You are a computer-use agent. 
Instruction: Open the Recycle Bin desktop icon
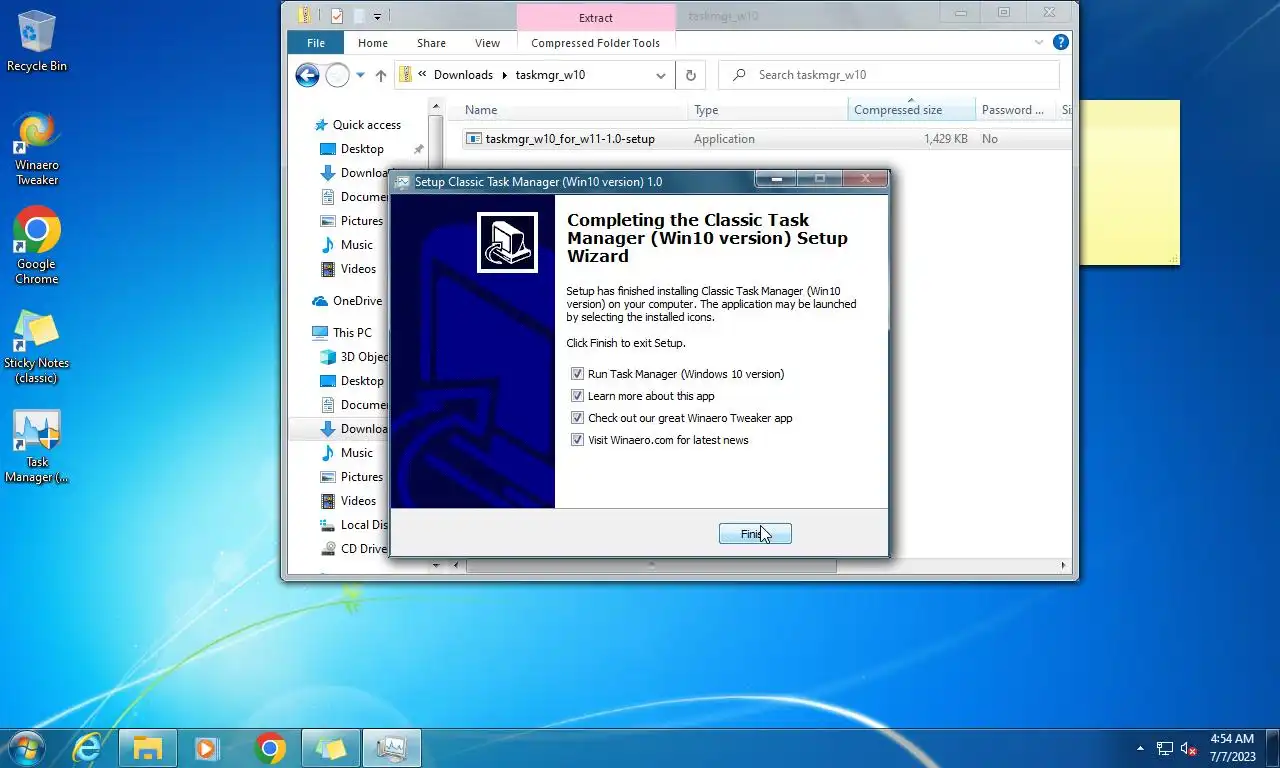click(36, 41)
